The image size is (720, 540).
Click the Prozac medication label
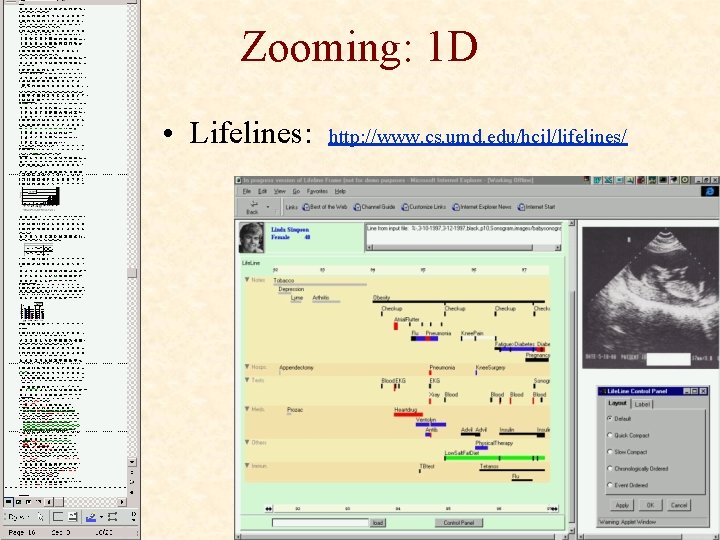point(295,410)
